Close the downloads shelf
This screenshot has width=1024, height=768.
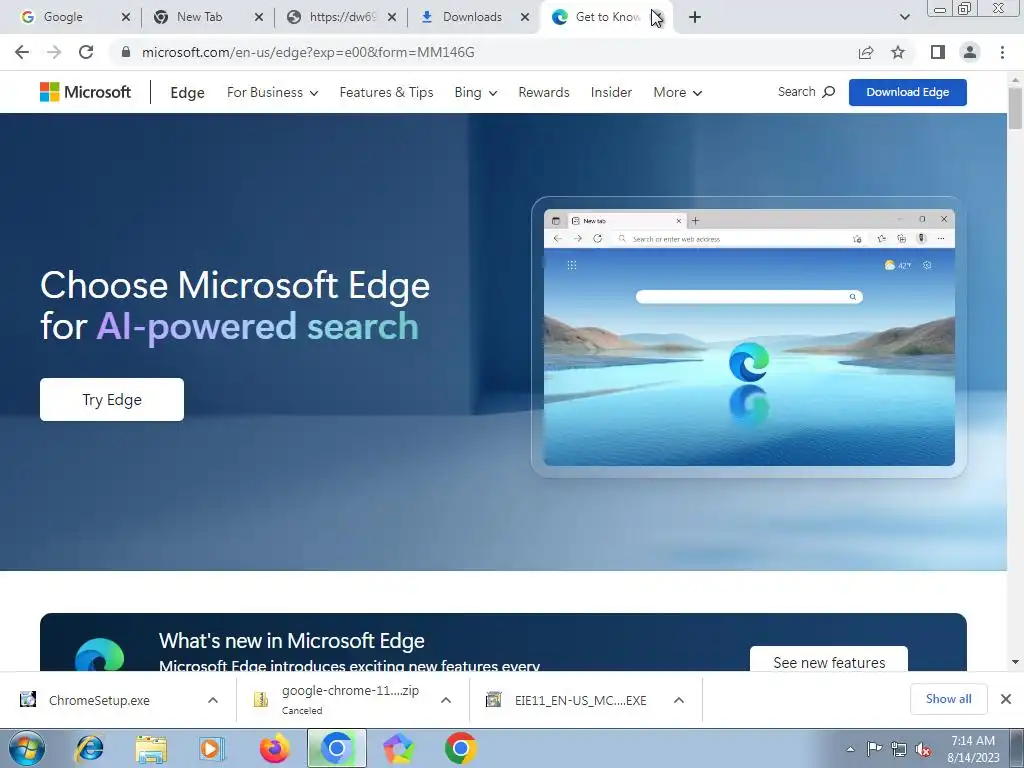click(1006, 699)
